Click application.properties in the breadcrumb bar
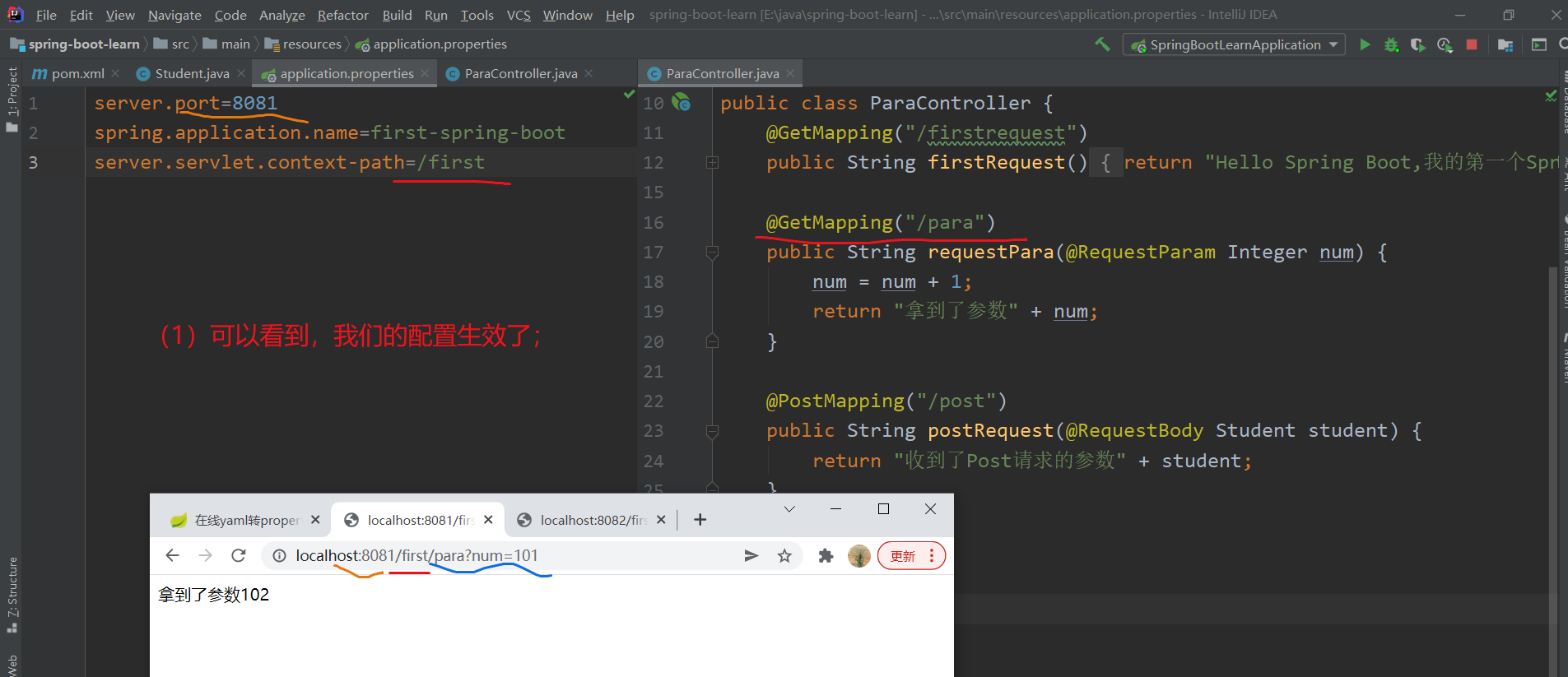The image size is (1568, 677). point(431,44)
